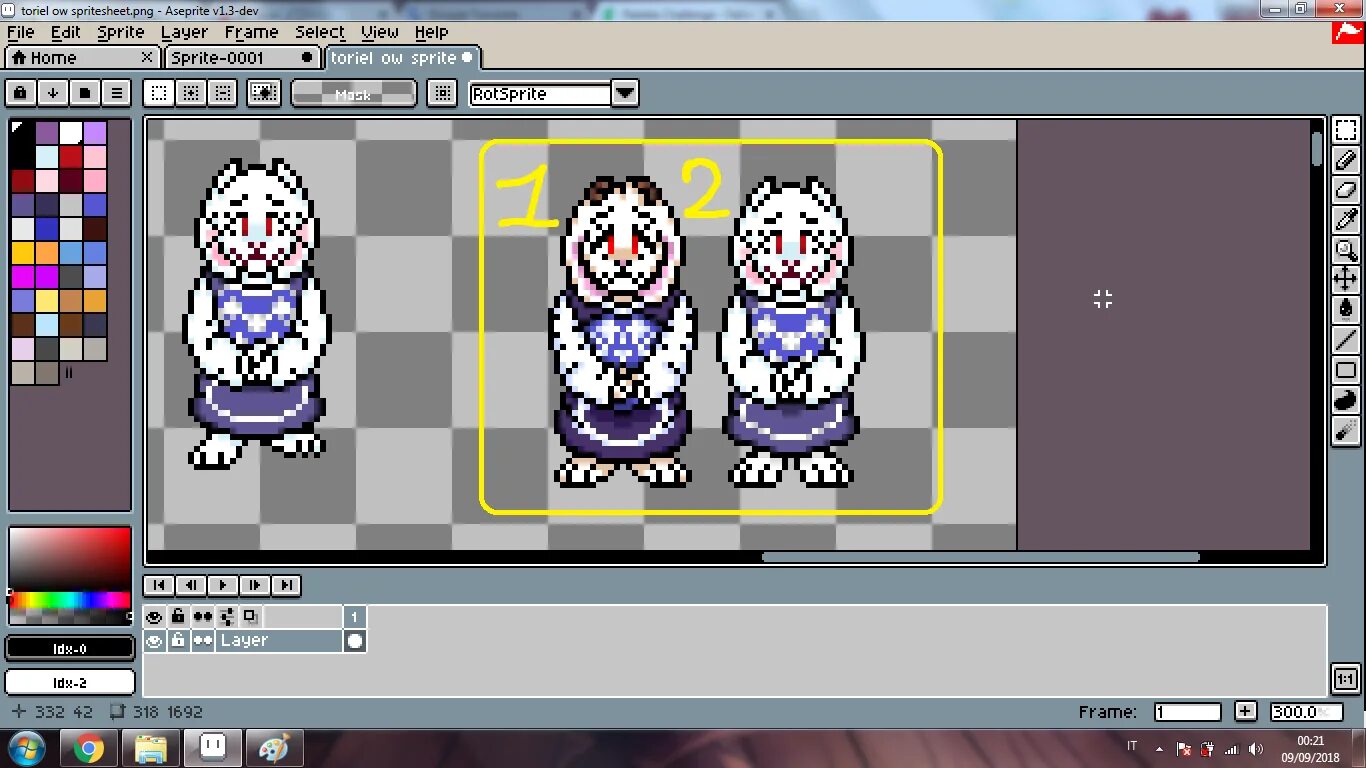This screenshot has height=768, width=1366.
Task: Select the Eraser tool
Action: pyautogui.click(x=1346, y=190)
